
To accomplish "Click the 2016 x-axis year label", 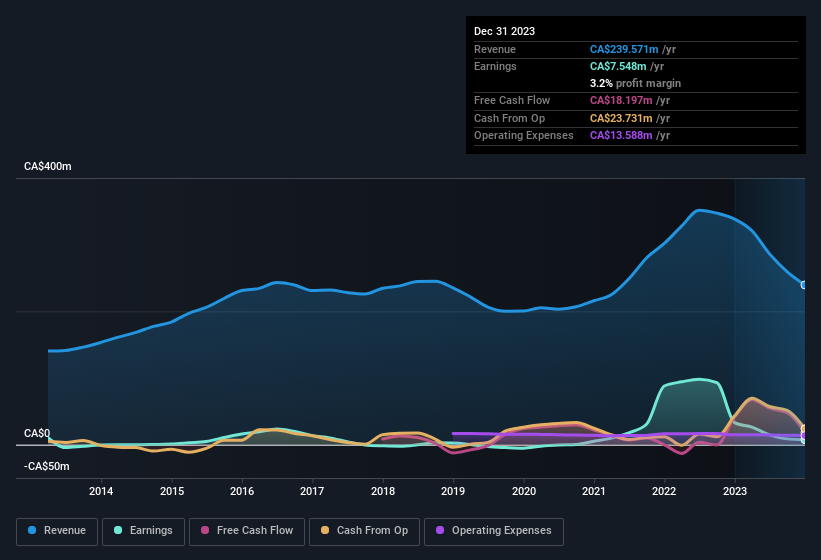I will pyautogui.click(x=242, y=491).
